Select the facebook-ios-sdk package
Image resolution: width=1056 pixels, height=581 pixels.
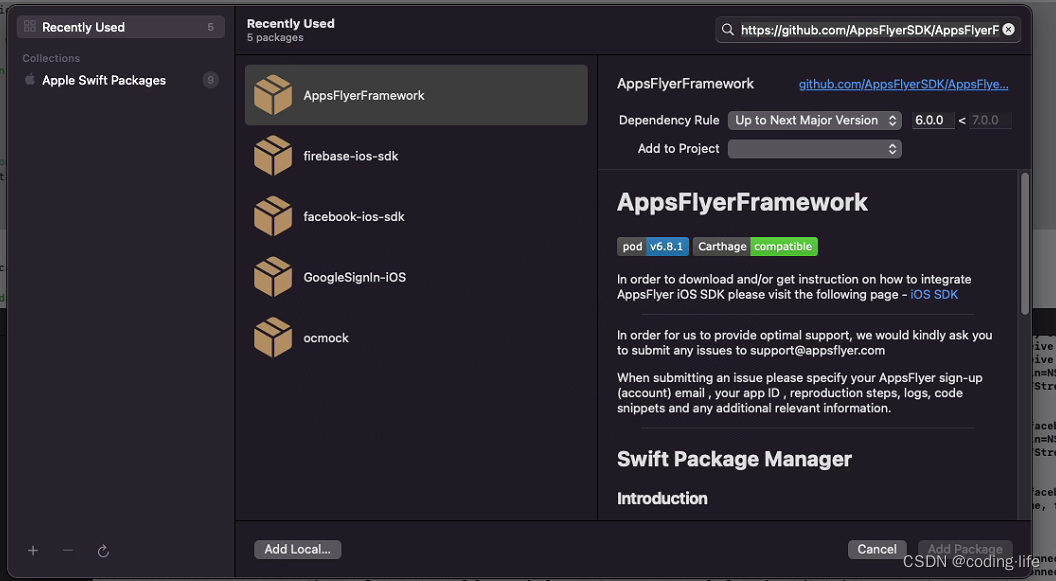tap(416, 216)
